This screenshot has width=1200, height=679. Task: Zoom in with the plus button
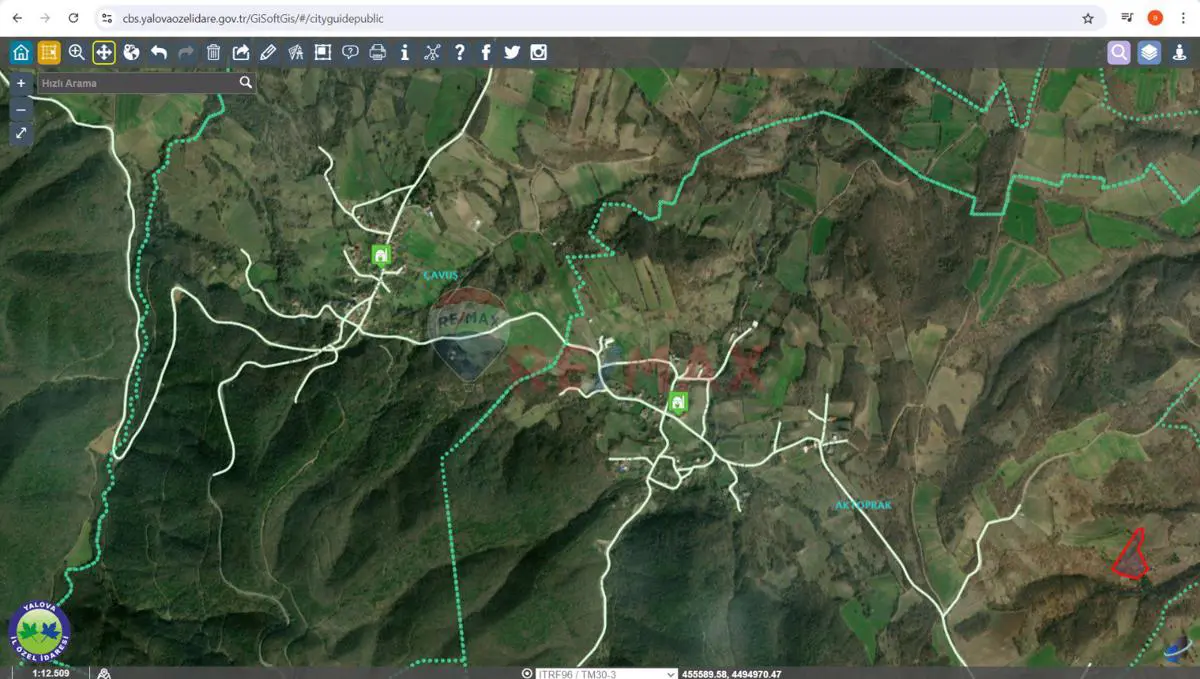pyautogui.click(x=21, y=84)
